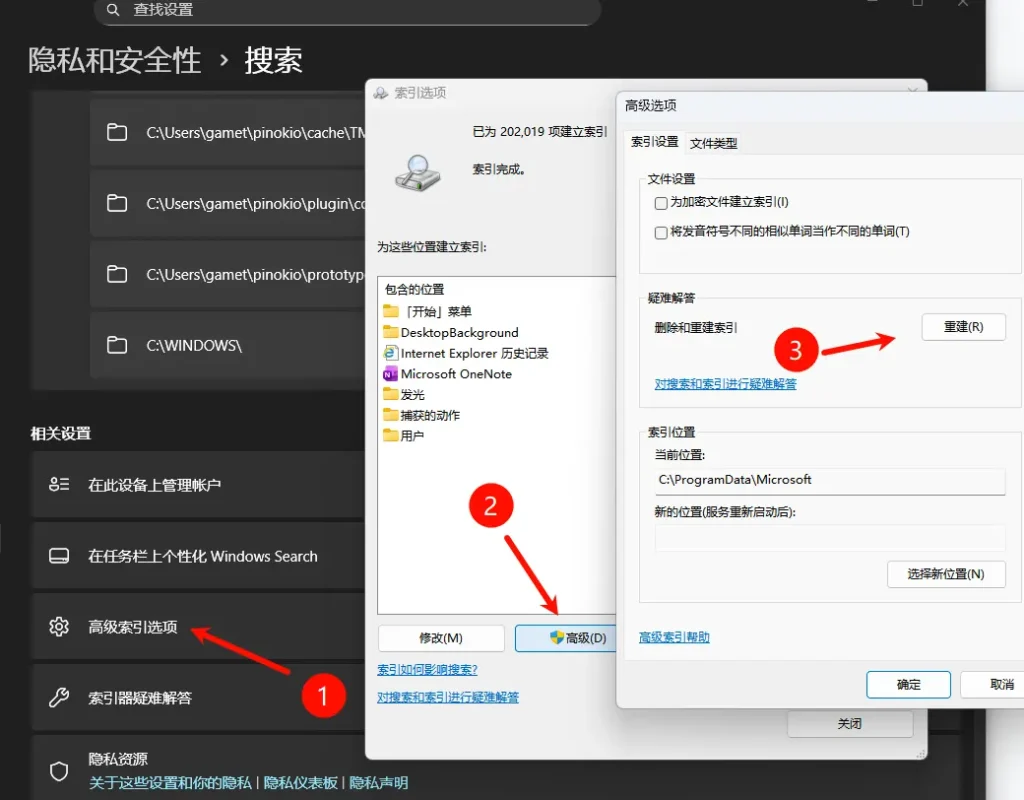Image resolution: width=1024 pixels, height=800 pixels.
Task: 选择包含位置中的“用户”文件夹
Action: tap(411, 436)
